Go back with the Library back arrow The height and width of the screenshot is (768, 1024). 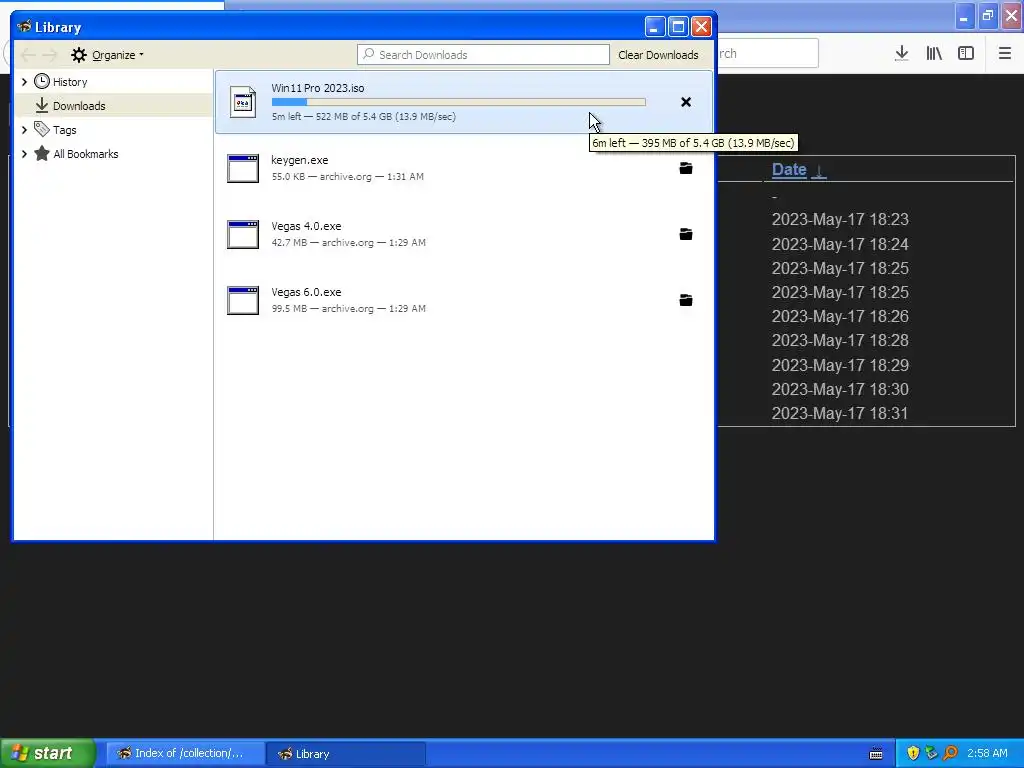tap(27, 55)
